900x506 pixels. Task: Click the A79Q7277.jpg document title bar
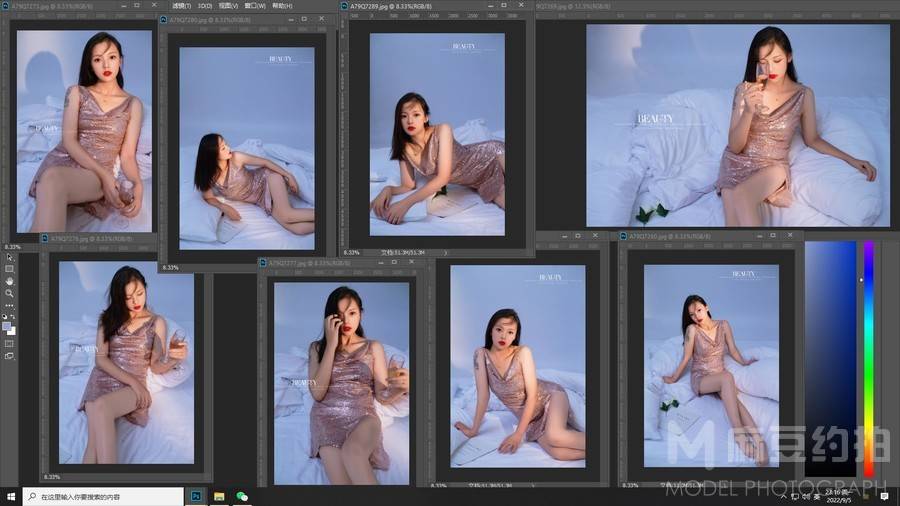(x=340, y=263)
